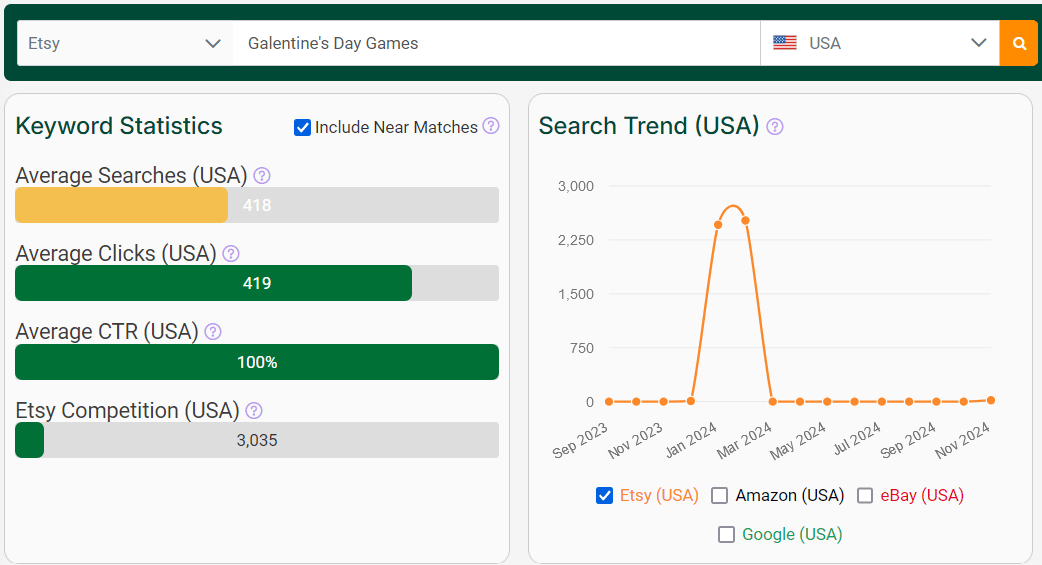Click the Average Searches (USA) label

132,175
